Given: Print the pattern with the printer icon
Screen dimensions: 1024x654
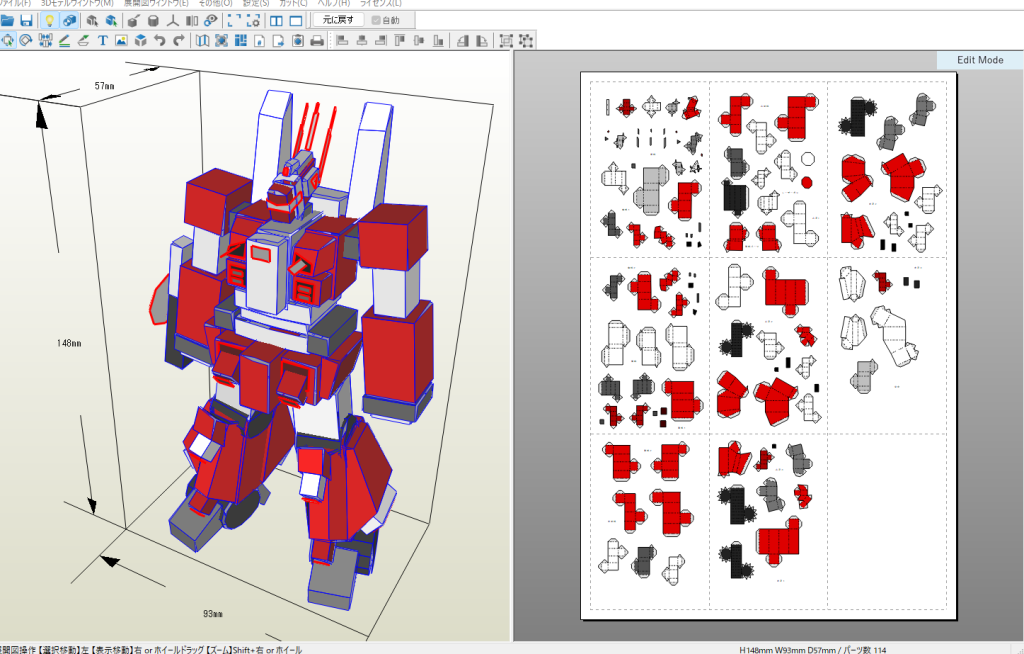Looking at the screenshot, I should (x=317, y=41).
